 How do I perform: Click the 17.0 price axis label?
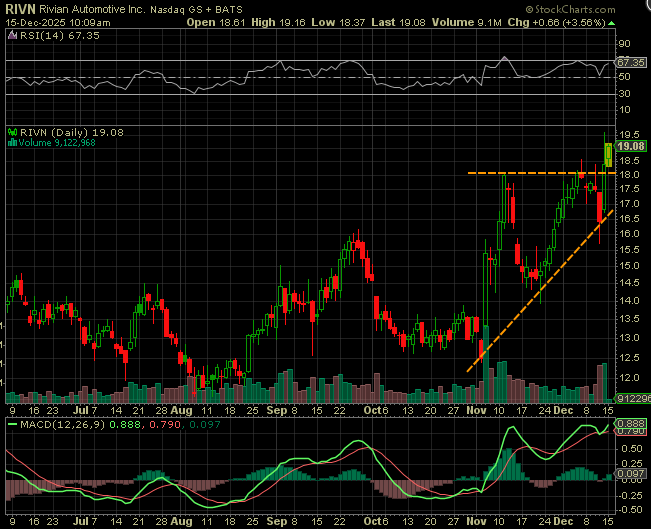coord(629,204)
